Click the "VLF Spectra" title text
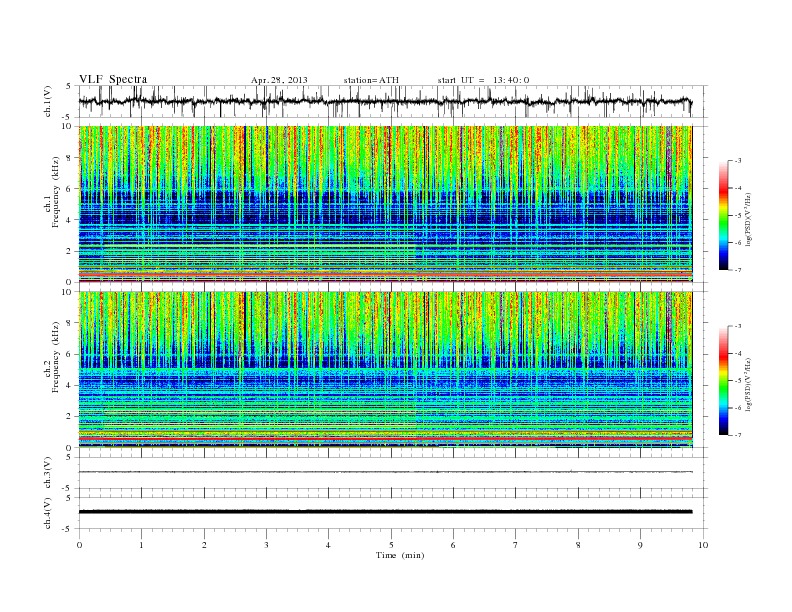This screenshot has height=612, width=792. click(113, 79)
